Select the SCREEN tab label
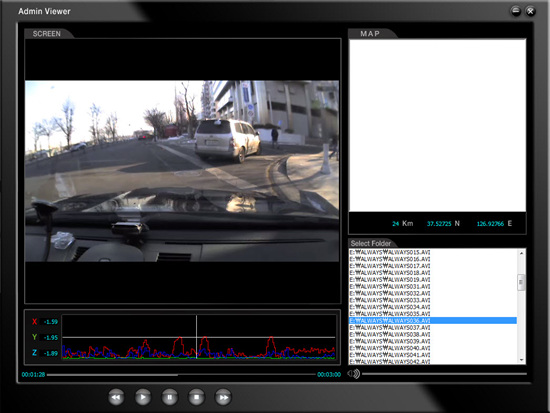 47,34
